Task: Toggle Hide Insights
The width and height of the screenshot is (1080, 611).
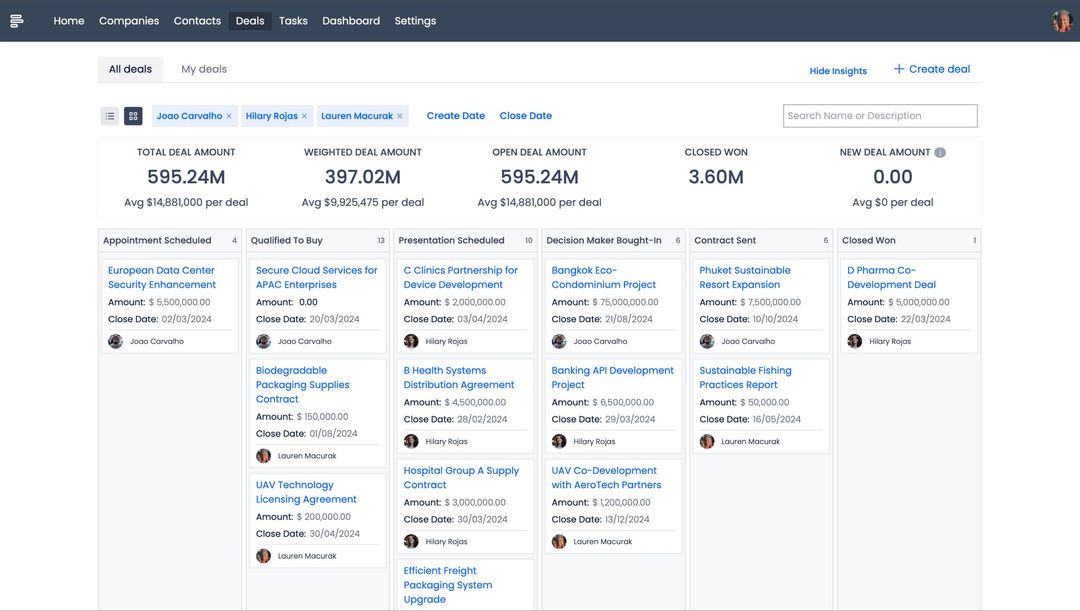Action: point(838,70)
